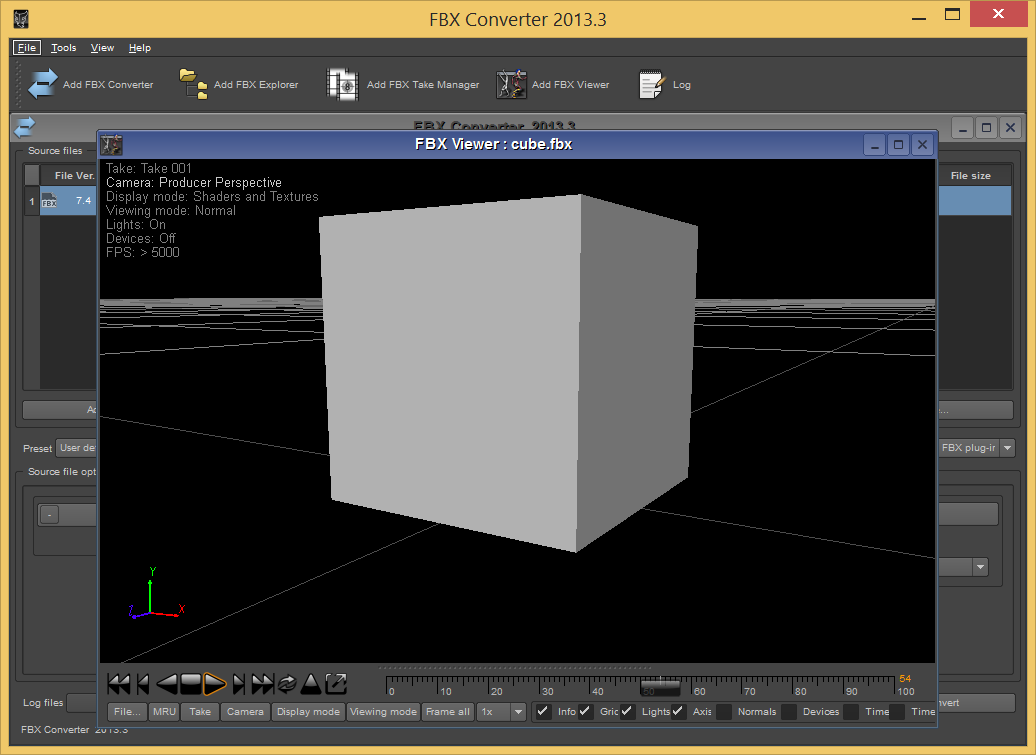The image size is (1036, 755).
Task: Click the triangle icon beside loop button
Action: [311, 684]
